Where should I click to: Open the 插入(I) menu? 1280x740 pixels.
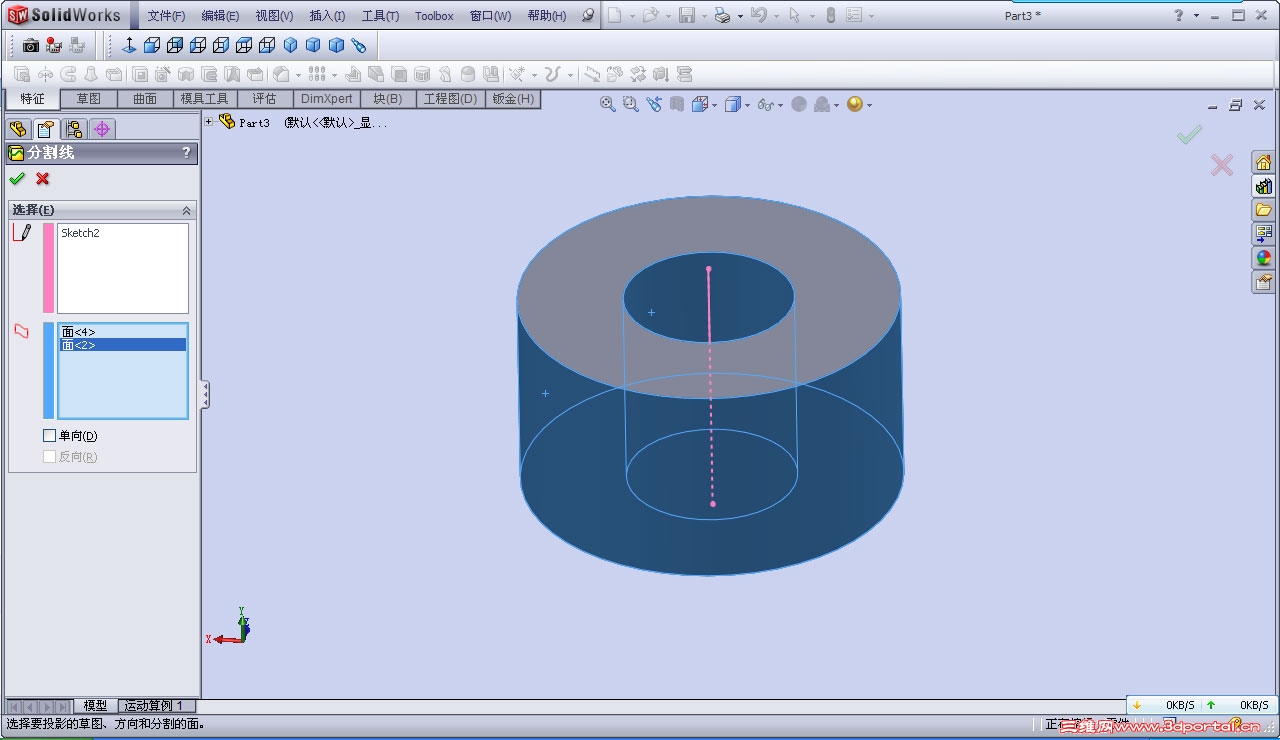point(327,16)
